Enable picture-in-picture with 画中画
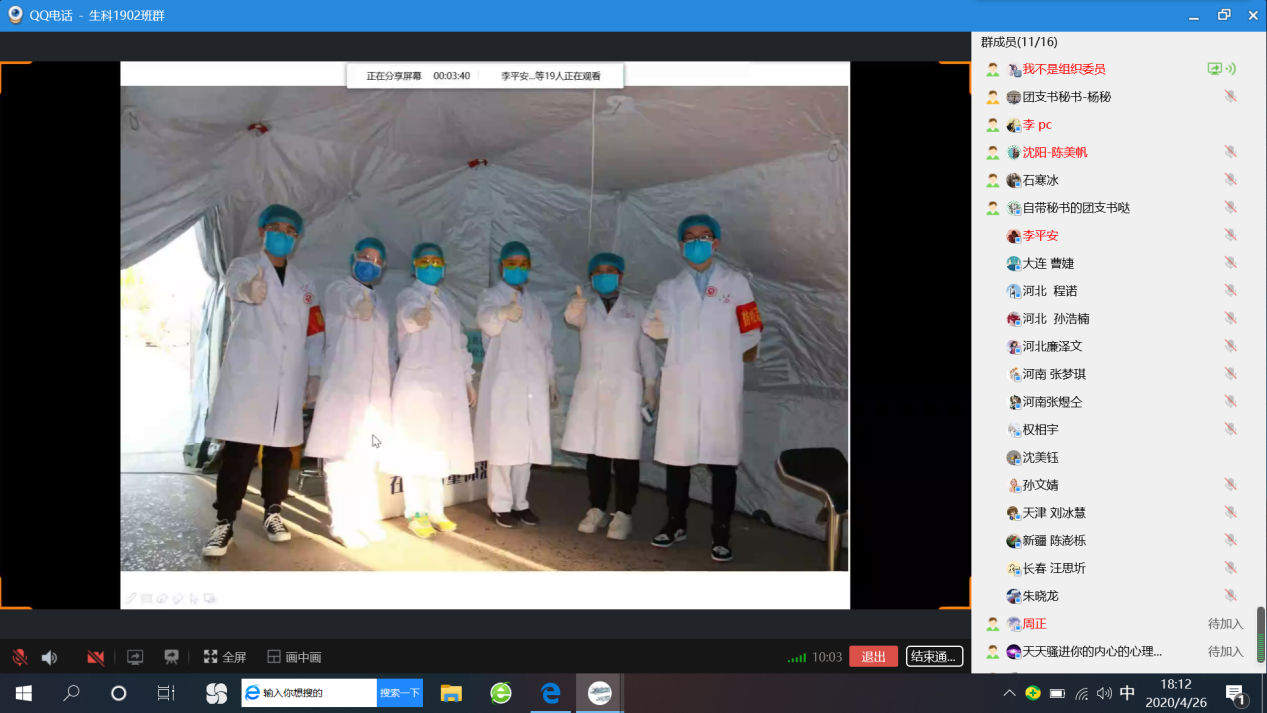The width and height of the screenshot is (1267, 713). [294, 657]
